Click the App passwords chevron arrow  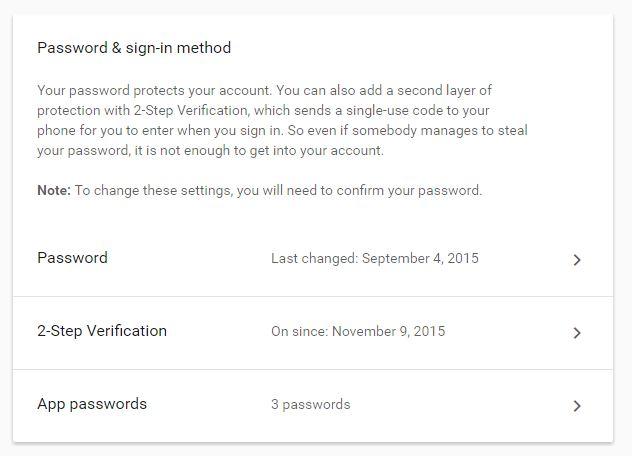(x=577, y=406)
